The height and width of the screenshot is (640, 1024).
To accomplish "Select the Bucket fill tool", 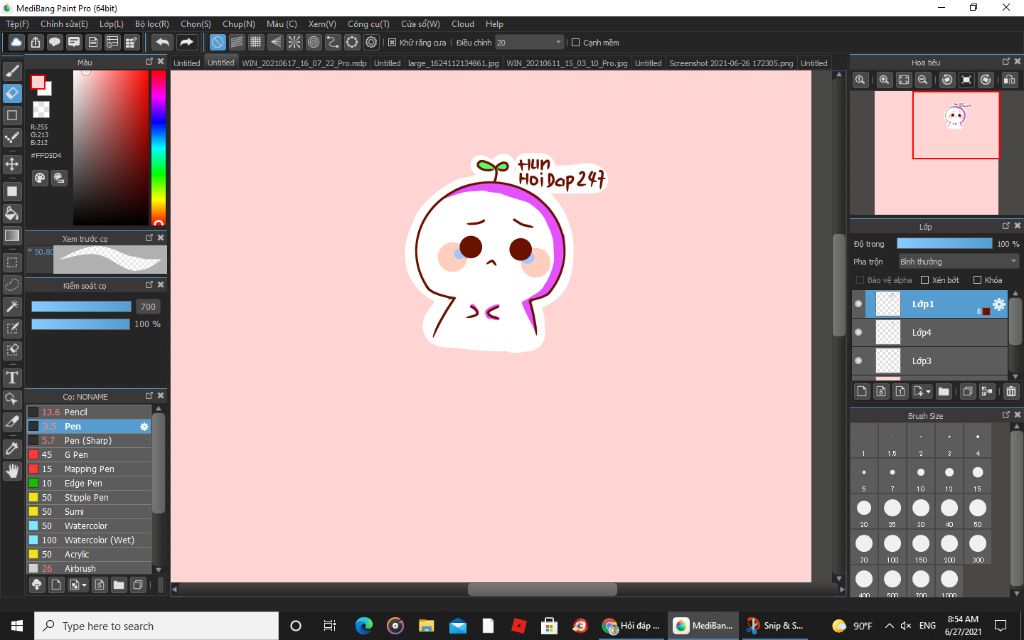I will 12,213.
